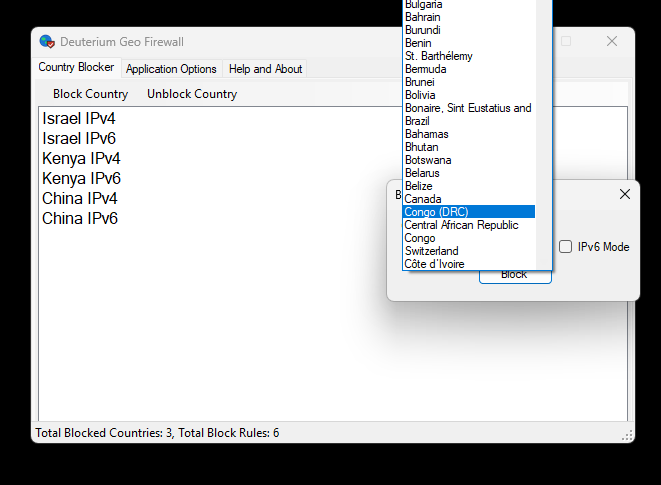
Task: Choose St. Barthélemy from the country list
Action: (x=469, y=56)
